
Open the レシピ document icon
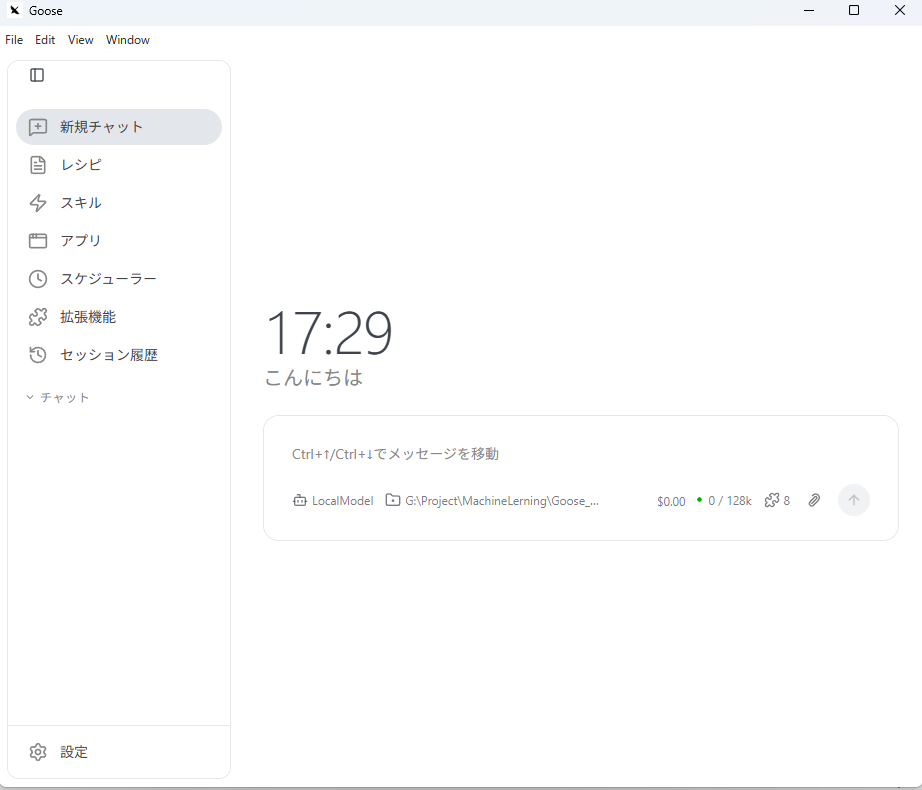point(38,165)
